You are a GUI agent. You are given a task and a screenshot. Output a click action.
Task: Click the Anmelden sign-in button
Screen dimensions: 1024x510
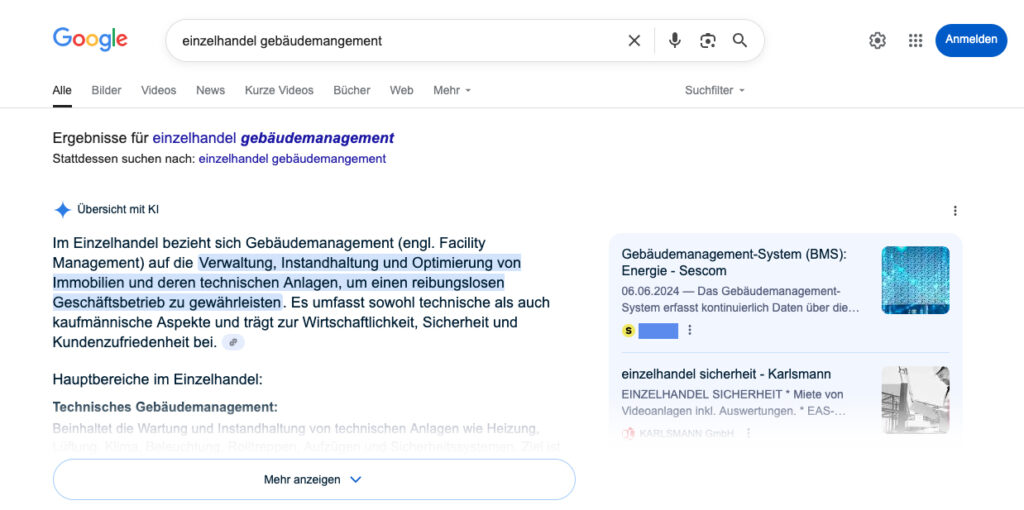pyautogui.click(x=970, y=40)
